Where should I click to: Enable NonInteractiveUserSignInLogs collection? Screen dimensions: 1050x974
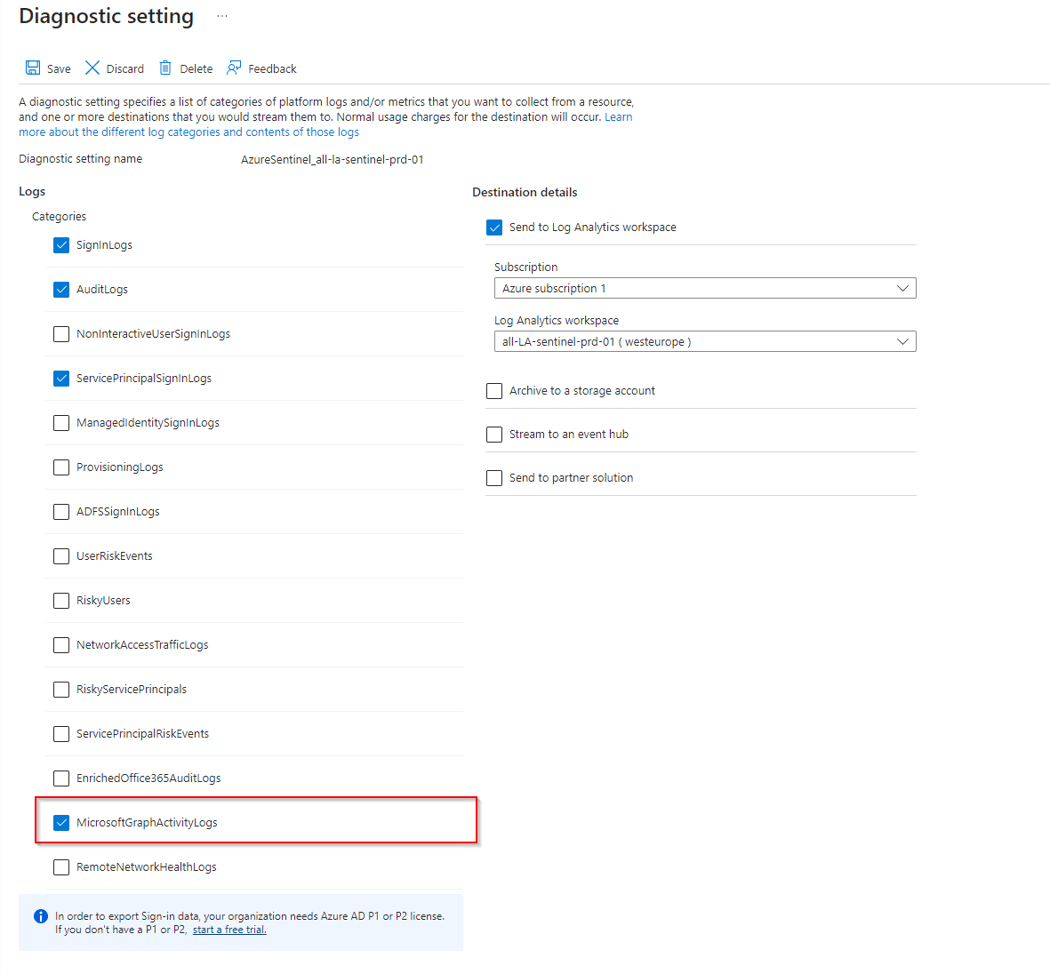point(61,333)
